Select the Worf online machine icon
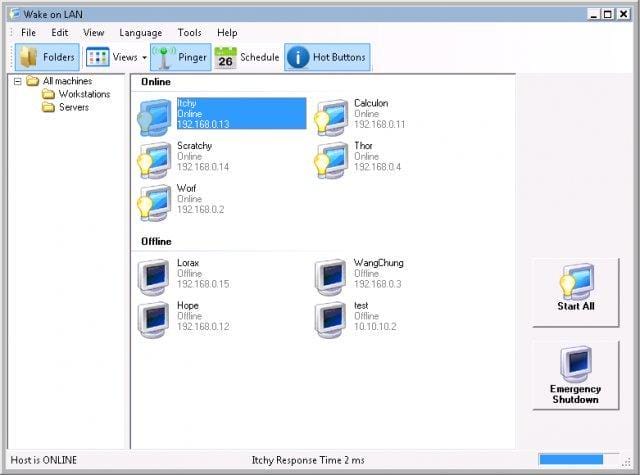 click(154, 202)
